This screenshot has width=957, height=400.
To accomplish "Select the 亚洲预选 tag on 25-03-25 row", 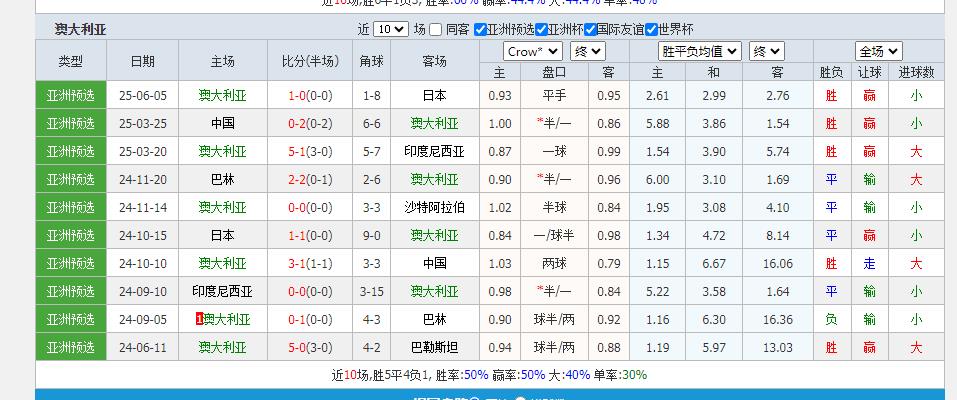I will (71, 123).
